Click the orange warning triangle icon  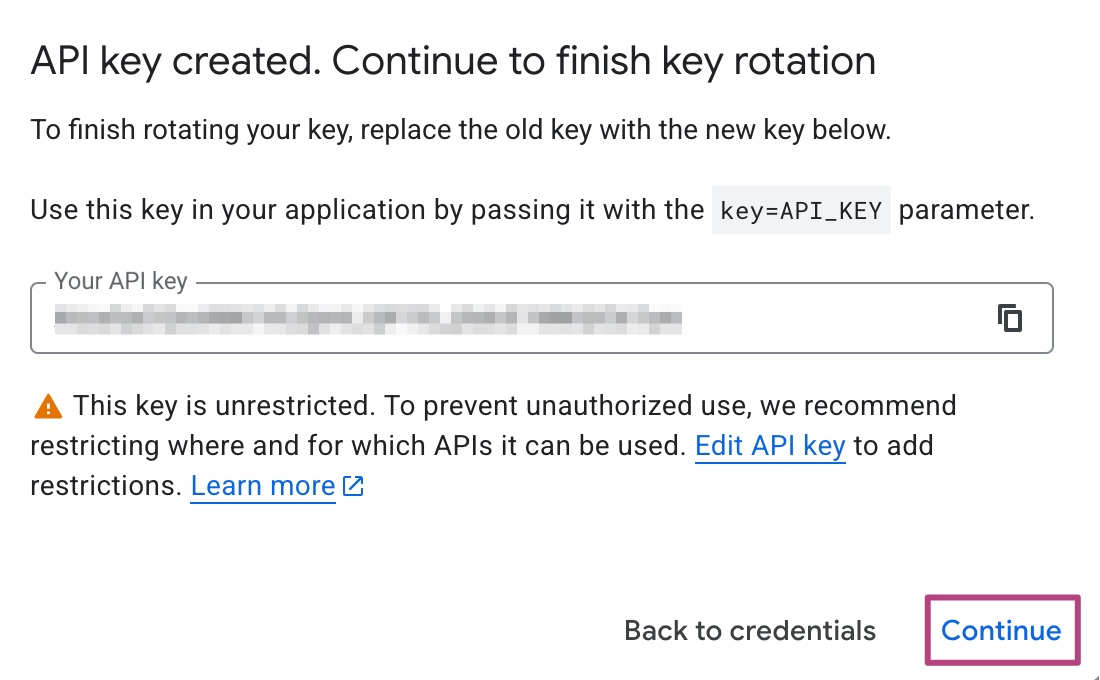47,407
